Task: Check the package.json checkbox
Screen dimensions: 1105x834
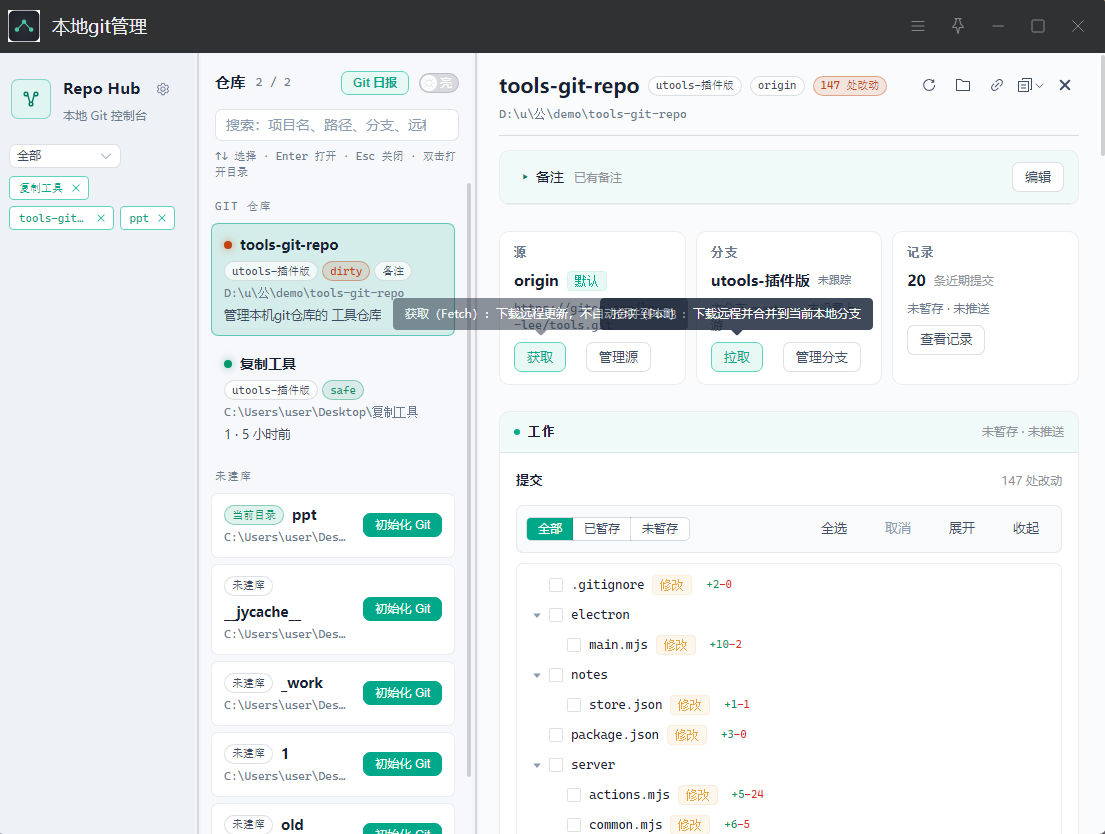Action: click(556, 735)
